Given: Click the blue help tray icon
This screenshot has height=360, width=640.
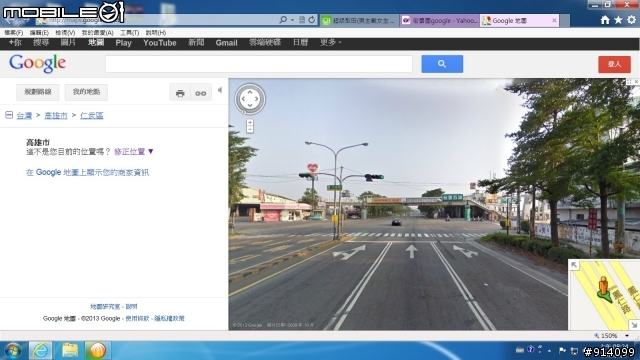Looking at the screenshot, I should pyautogui.click(x=530, y=349).
